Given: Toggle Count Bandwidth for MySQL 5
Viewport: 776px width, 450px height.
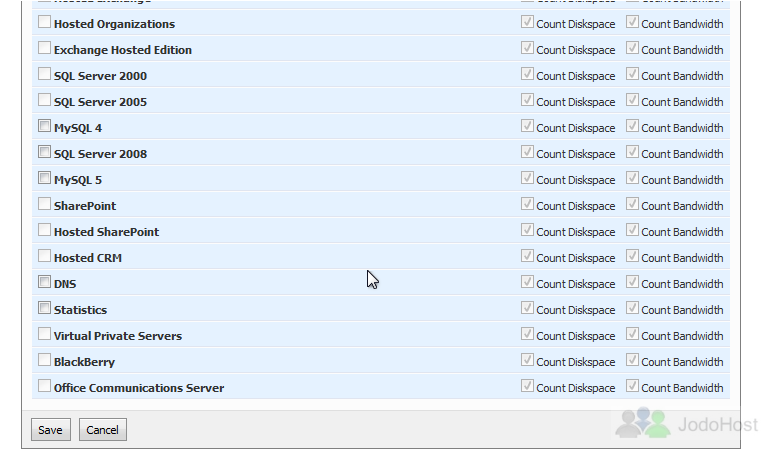Looking at the screenshot, I should click(632, 178).
